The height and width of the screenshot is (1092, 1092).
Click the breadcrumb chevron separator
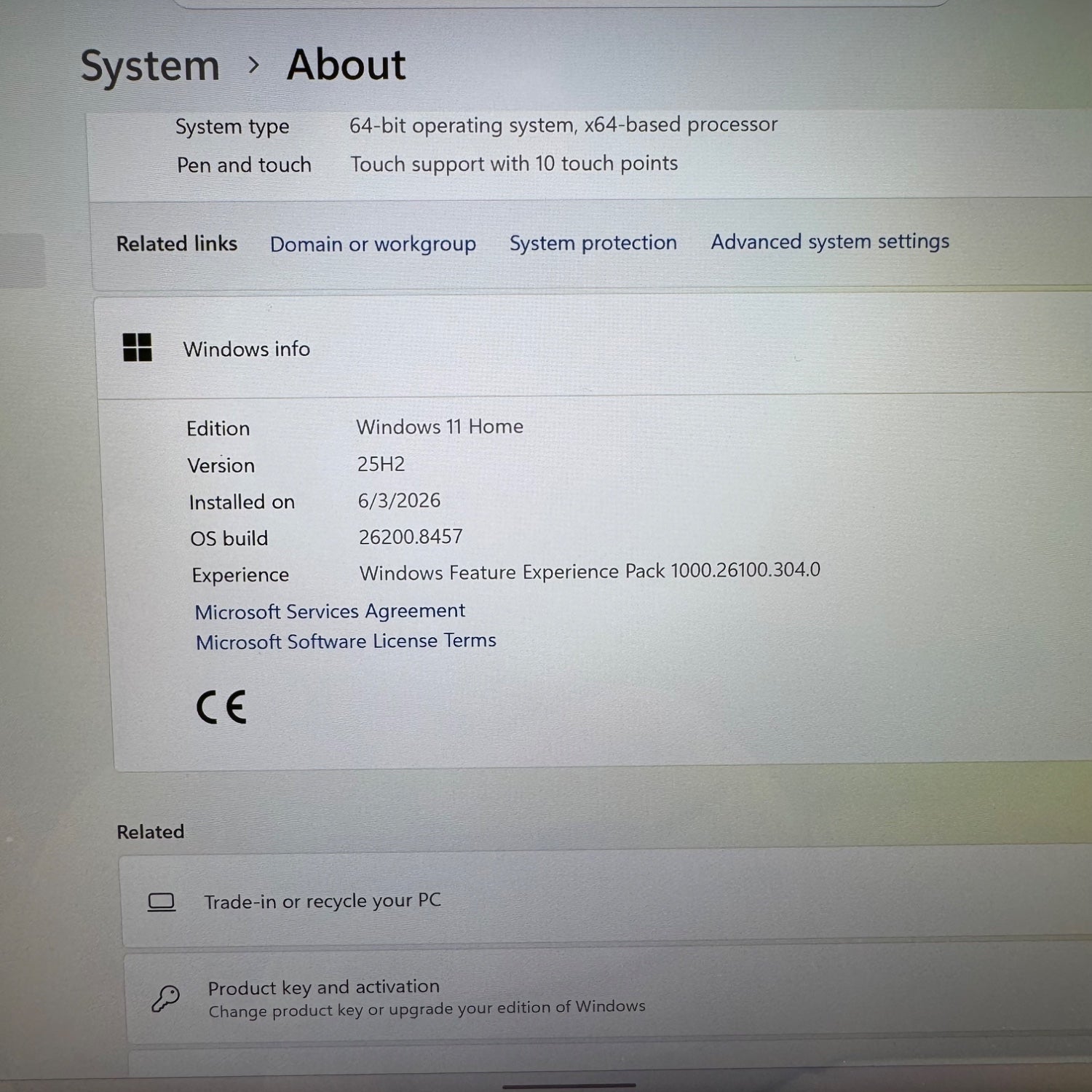(x=253, y=66)
